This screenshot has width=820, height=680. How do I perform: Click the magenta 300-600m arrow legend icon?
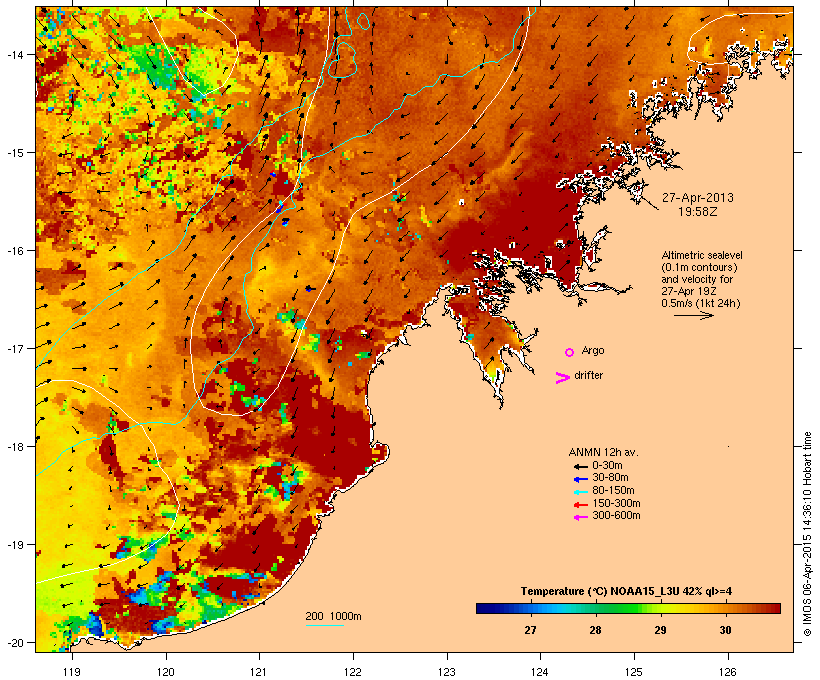point(580,517)
